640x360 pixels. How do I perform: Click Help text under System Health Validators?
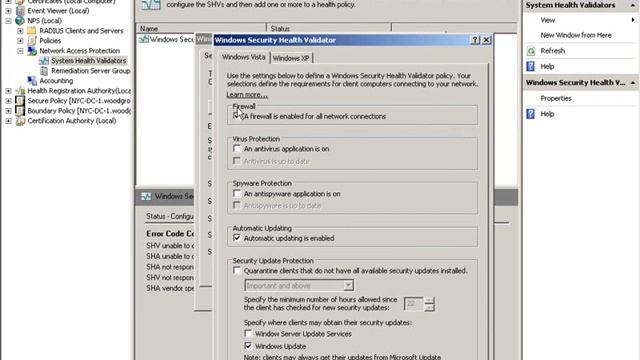547,67
